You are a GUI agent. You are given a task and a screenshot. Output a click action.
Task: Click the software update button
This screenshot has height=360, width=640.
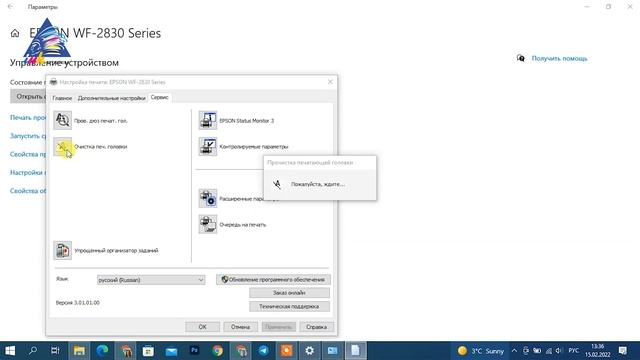click(x=273, y=280)
